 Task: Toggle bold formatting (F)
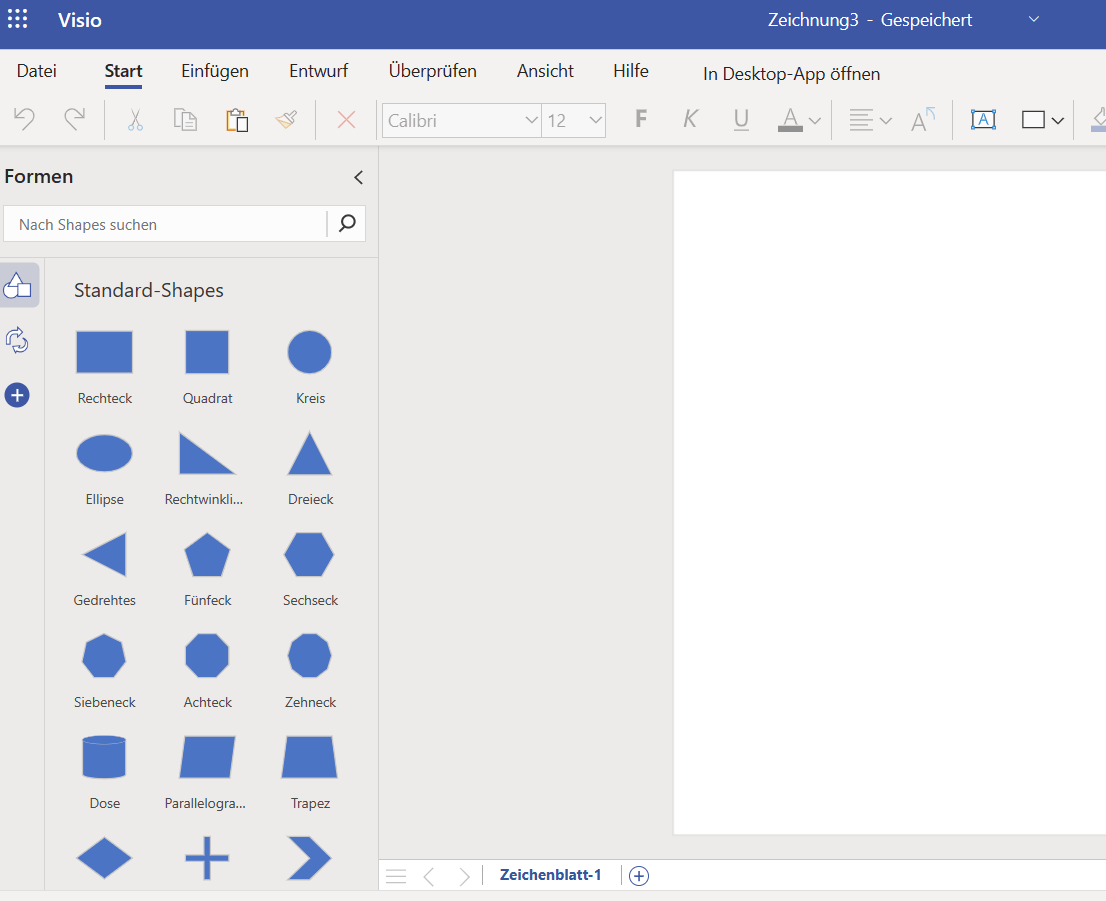click(x=640, y=119)
